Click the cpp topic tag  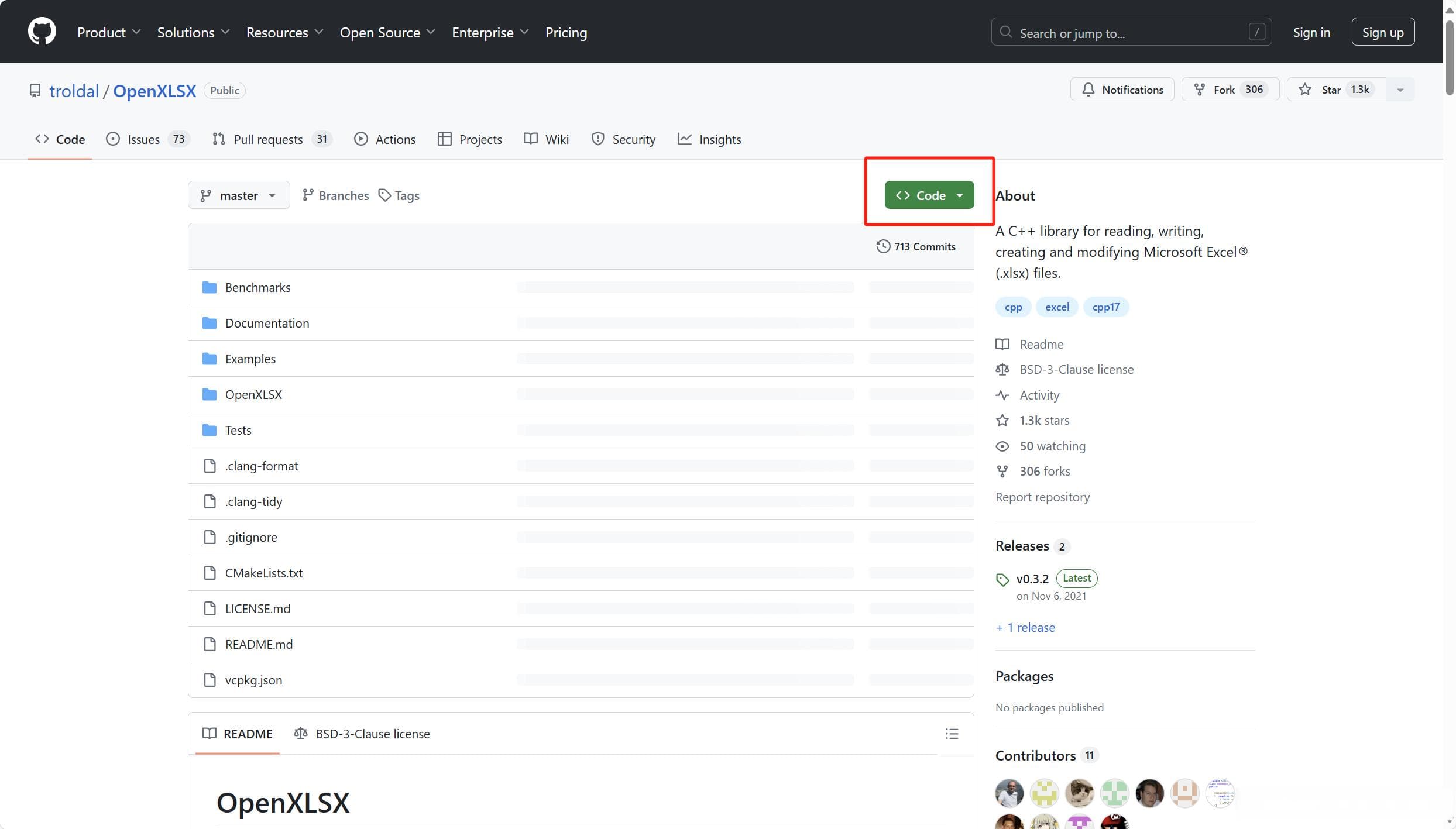pos(1013,307)
